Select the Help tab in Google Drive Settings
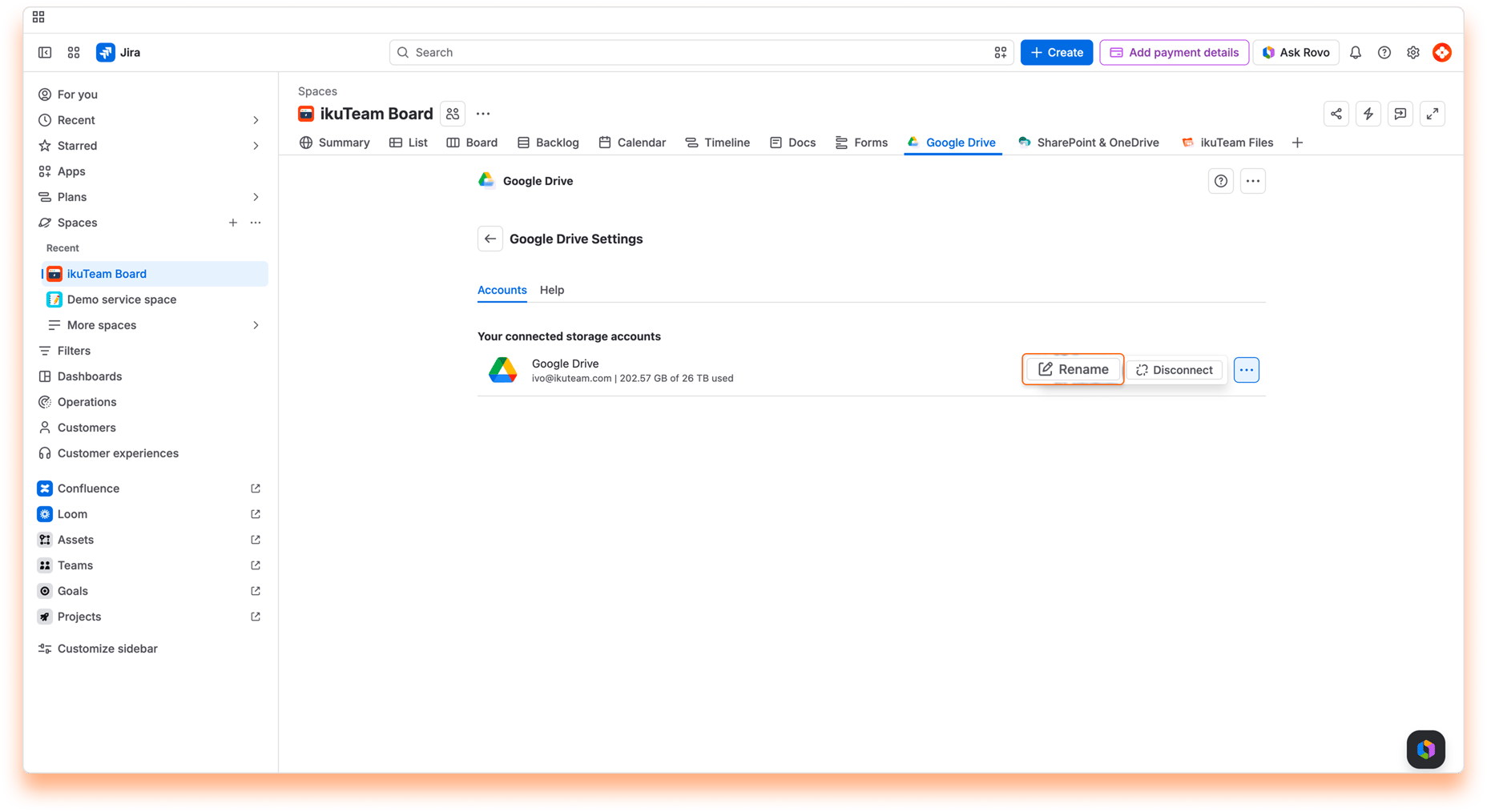 pos(552,290)
